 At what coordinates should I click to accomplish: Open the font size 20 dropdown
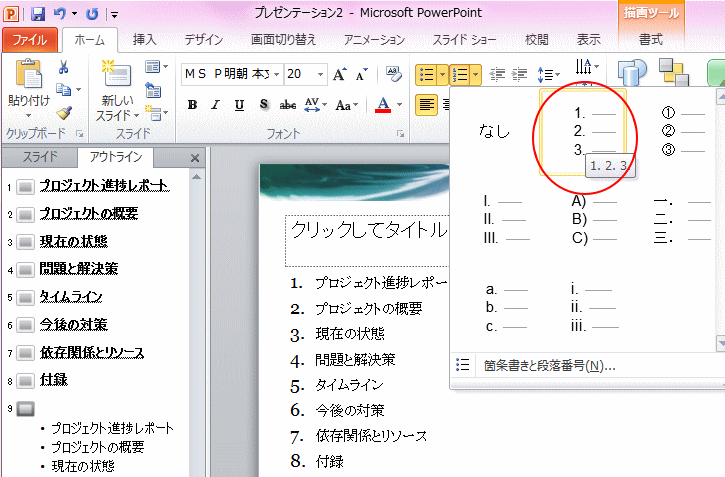320,74
